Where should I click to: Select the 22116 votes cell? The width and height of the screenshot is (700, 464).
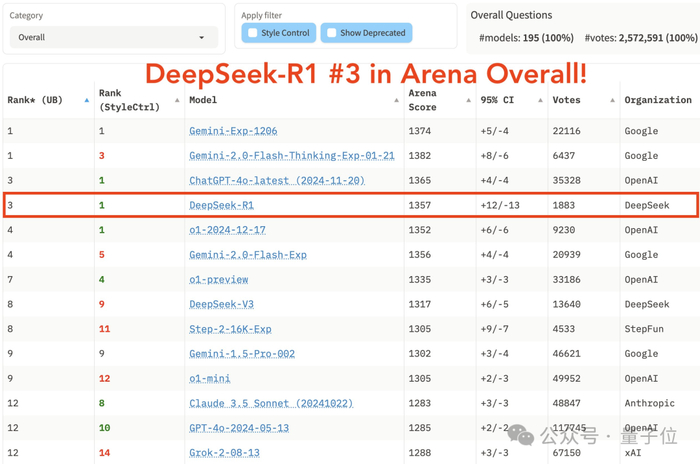(567, 131)
